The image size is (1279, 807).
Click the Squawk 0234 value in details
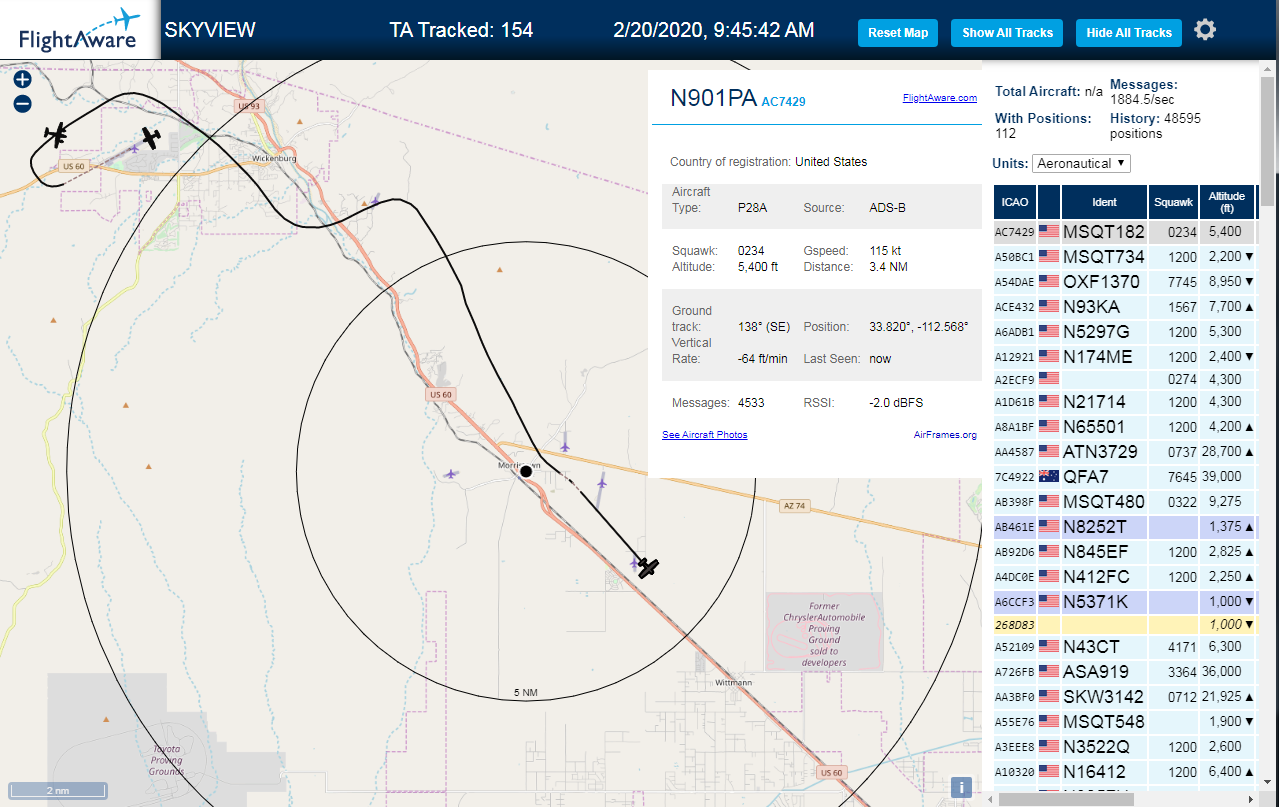click(751, 251)
